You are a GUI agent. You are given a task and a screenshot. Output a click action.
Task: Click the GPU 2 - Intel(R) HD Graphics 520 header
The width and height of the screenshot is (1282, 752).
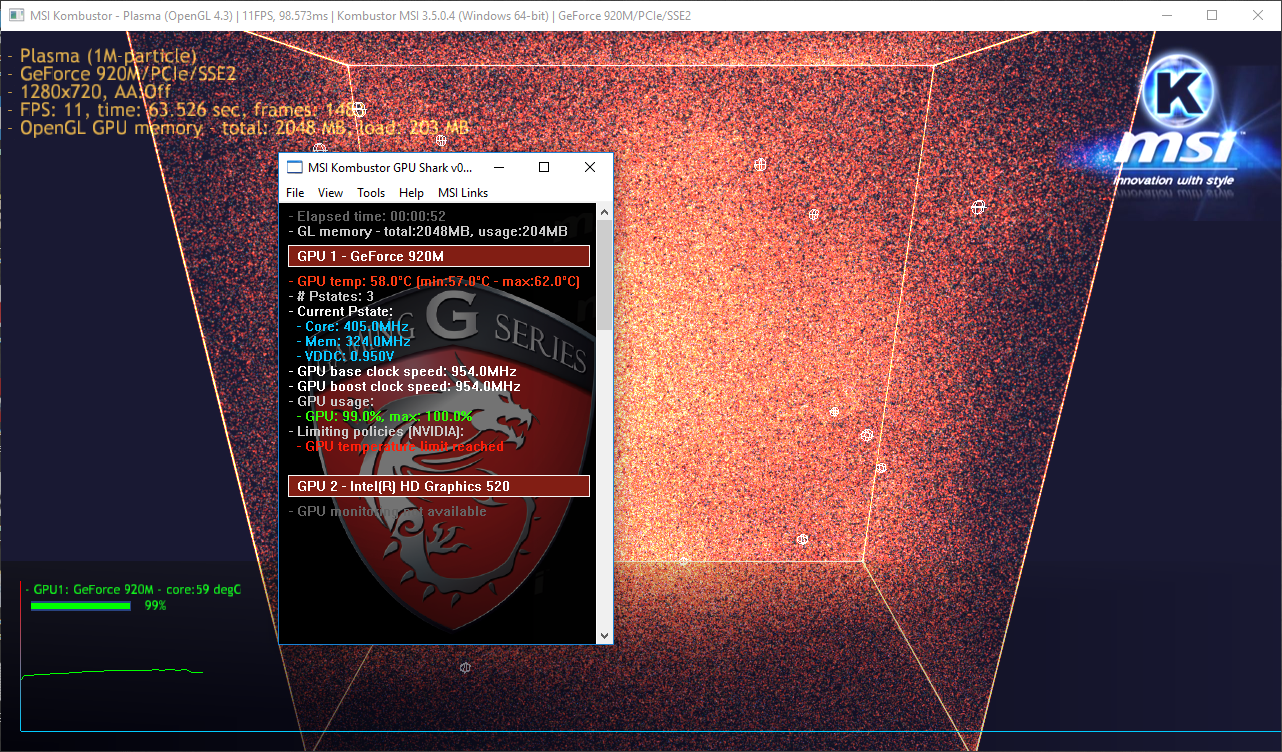(x=439, y=486)
